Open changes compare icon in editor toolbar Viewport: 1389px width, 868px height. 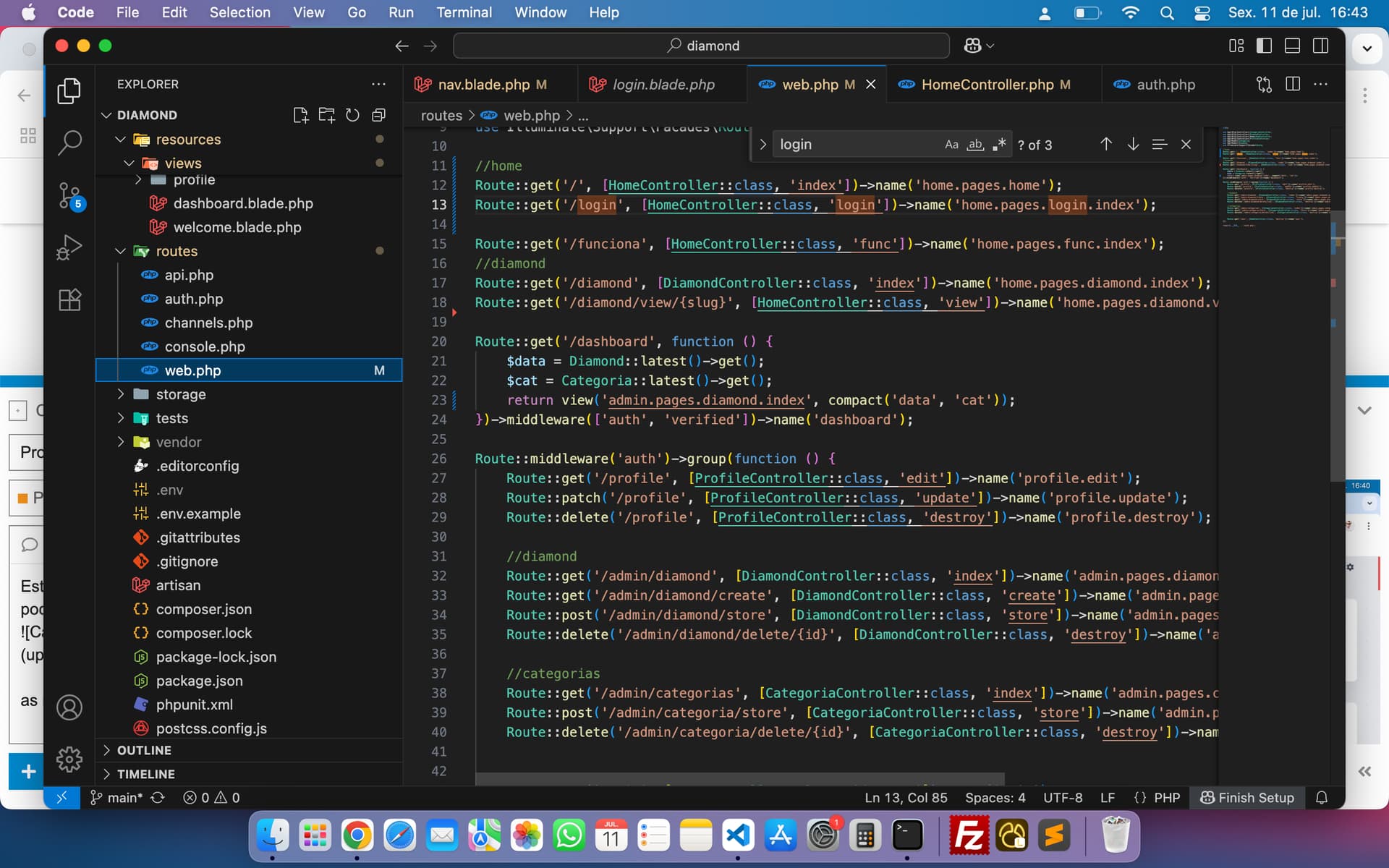[x=1264, y=84]
